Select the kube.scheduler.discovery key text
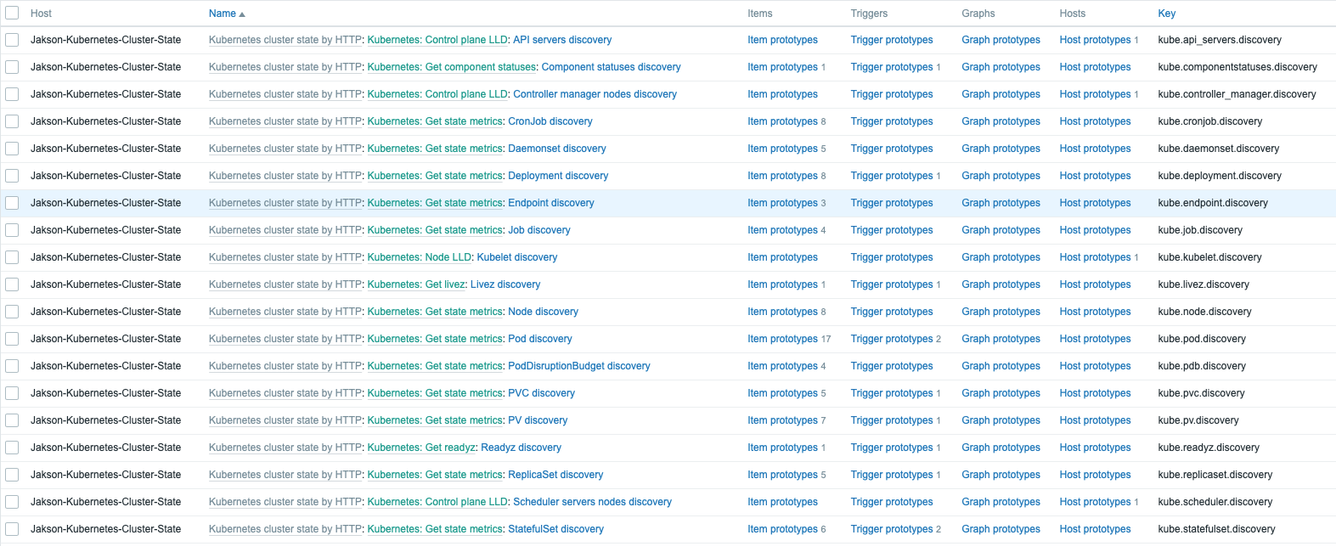Viewport: 1336px width, 546px height. (x=1214, y=502)
